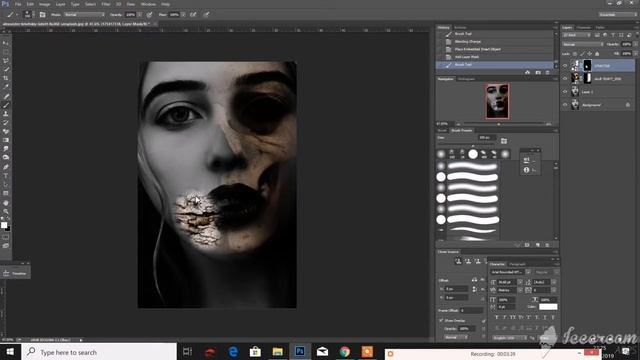The width and height of the screenshot is (640, 360).
Task: Select the Clone Stamp tool in the toolbox
Action: [x=6, y=114]
